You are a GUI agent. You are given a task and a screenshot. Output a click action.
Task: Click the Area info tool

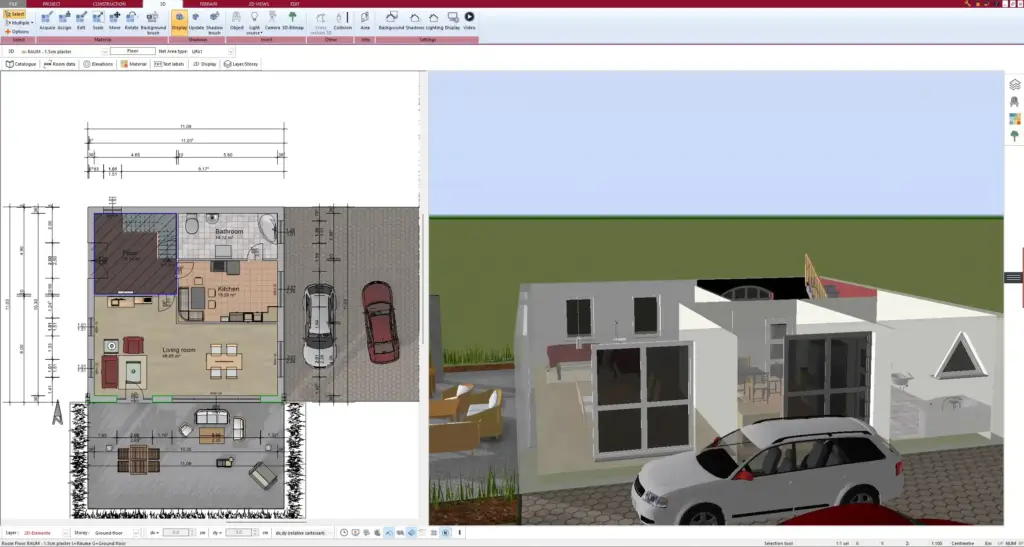click(365, 20)
